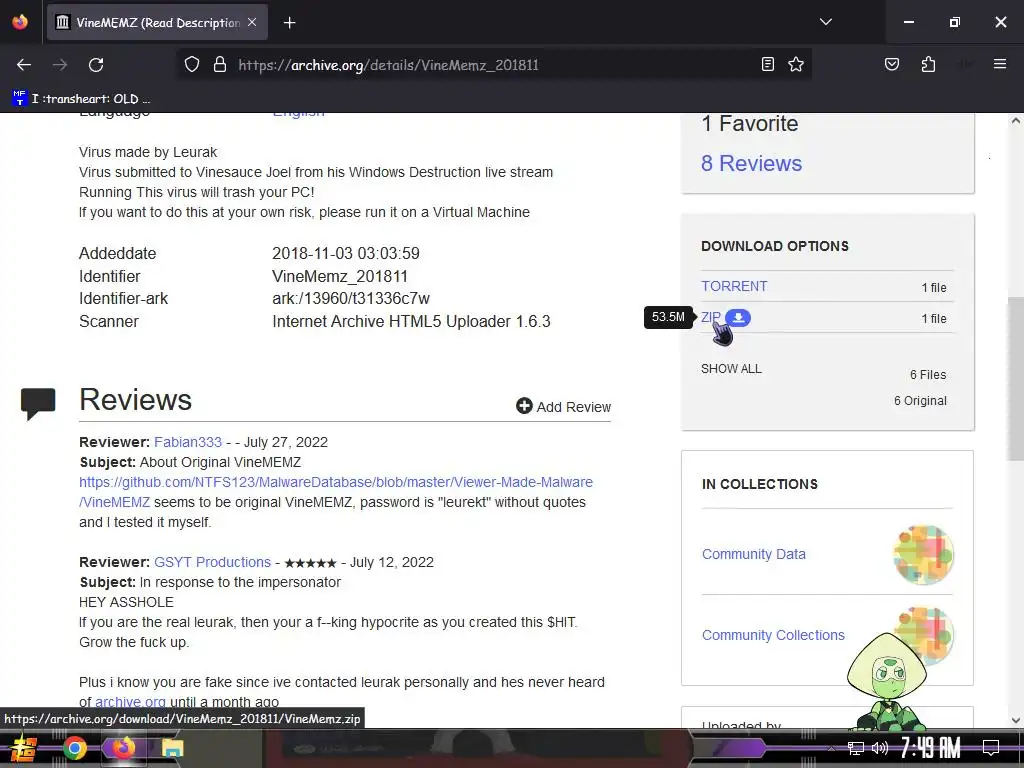Click the Community Data thumbnail image

pos(923,554)
